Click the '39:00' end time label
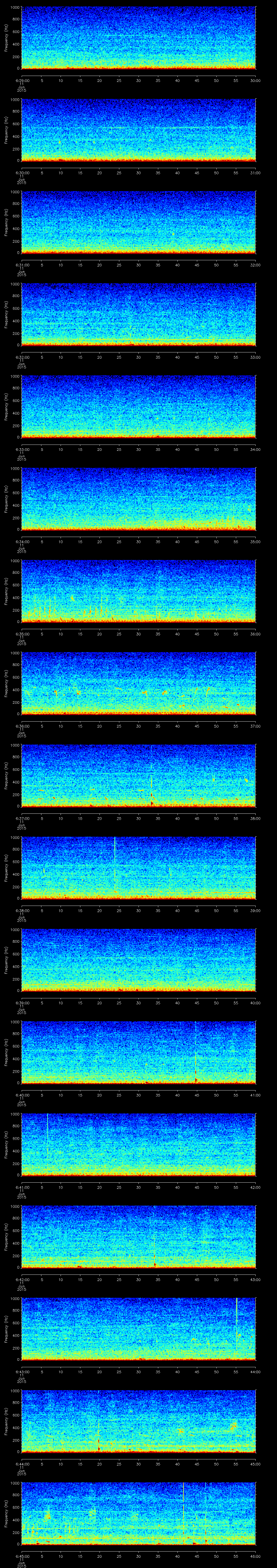Image resolution: width=277 pixels, height=1568 pixels. [x=256, y=910]
